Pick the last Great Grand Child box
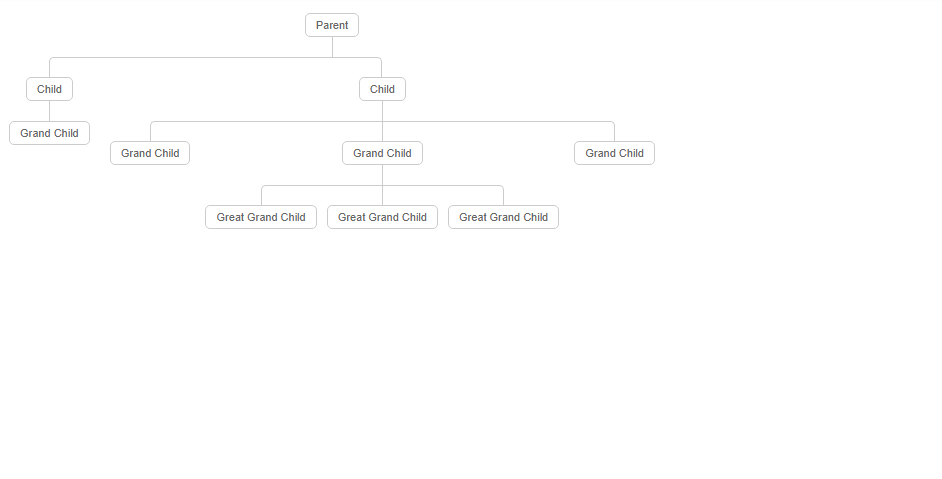This screenshot has width=942, height=479. pos(503,217)
